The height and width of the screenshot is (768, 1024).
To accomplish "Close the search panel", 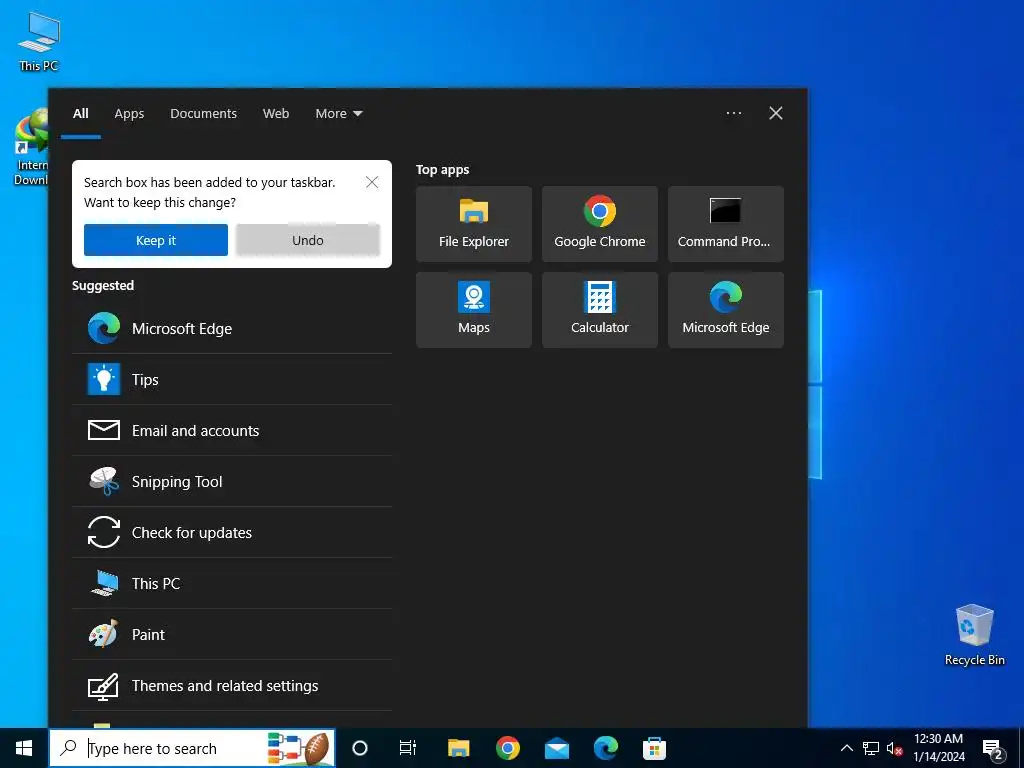I will (776, 113).
